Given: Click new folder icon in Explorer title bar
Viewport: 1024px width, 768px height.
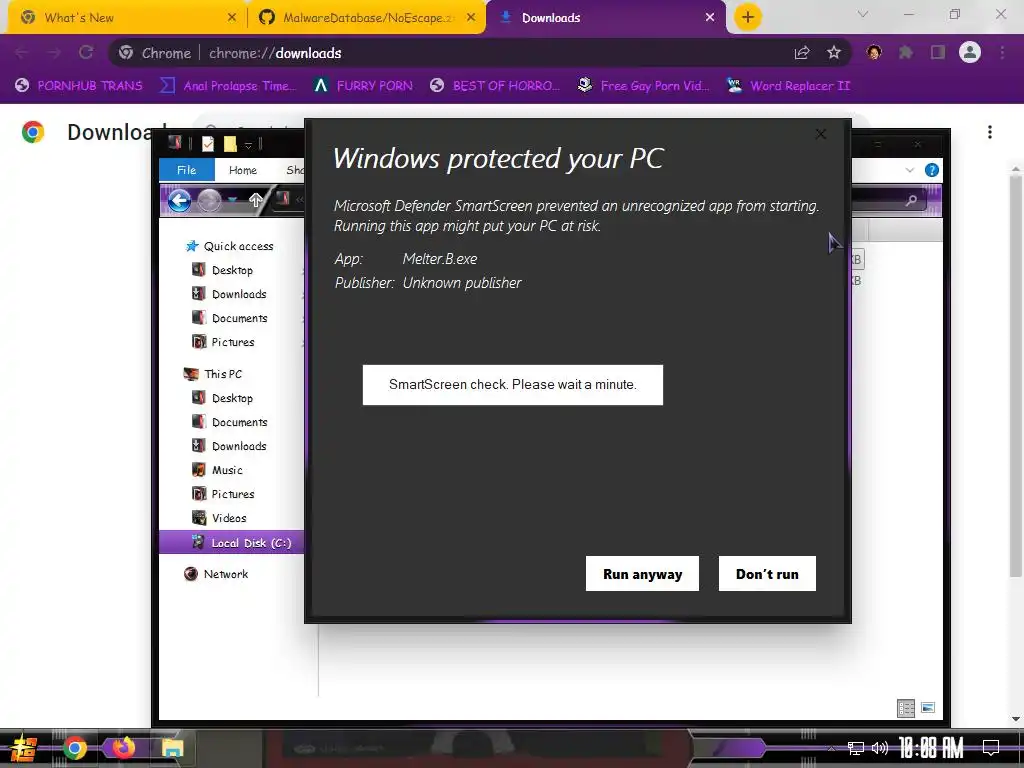Looking at the screenshot, I should pos(230,144).
